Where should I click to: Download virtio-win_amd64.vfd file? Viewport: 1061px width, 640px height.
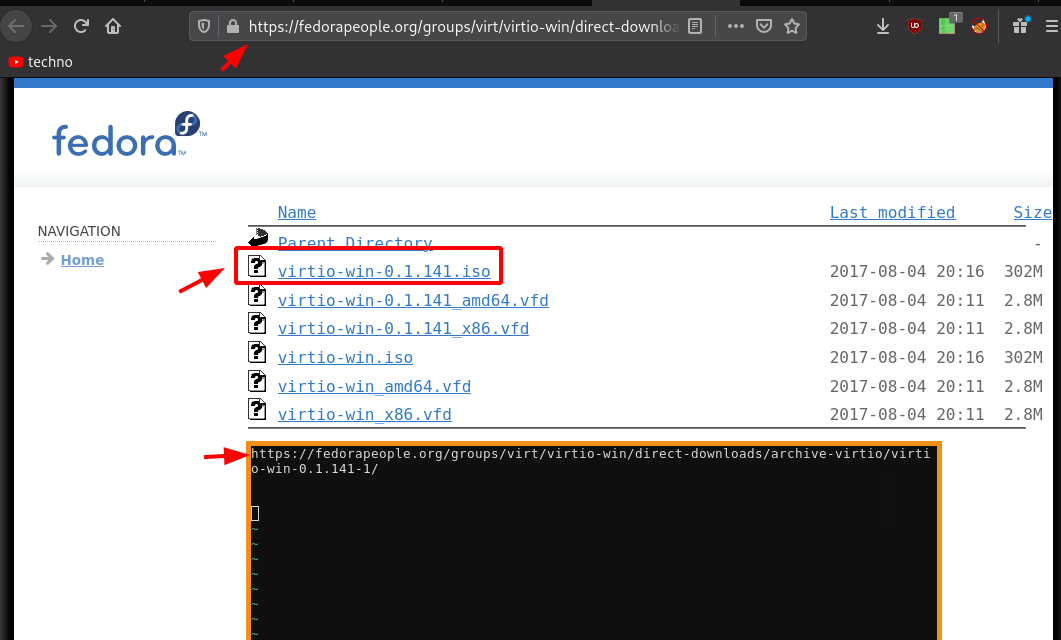374,386
